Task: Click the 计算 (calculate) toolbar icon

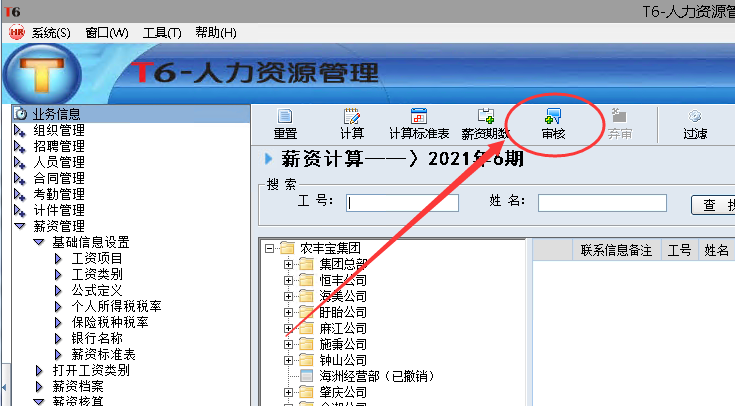Action: click(352, 116)
